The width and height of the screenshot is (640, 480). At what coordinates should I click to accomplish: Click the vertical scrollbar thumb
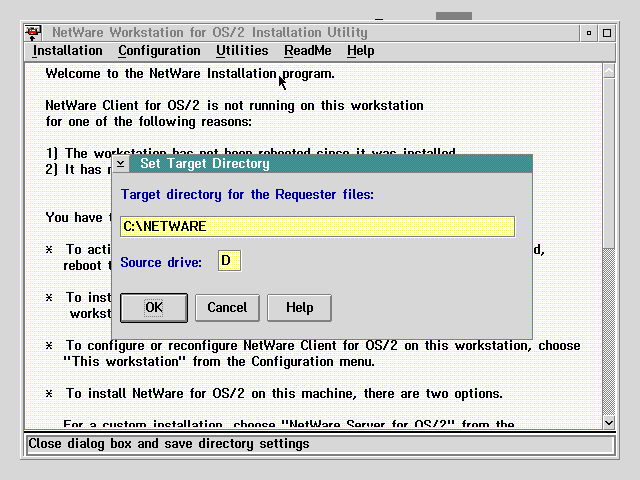[x=609, y=163]
